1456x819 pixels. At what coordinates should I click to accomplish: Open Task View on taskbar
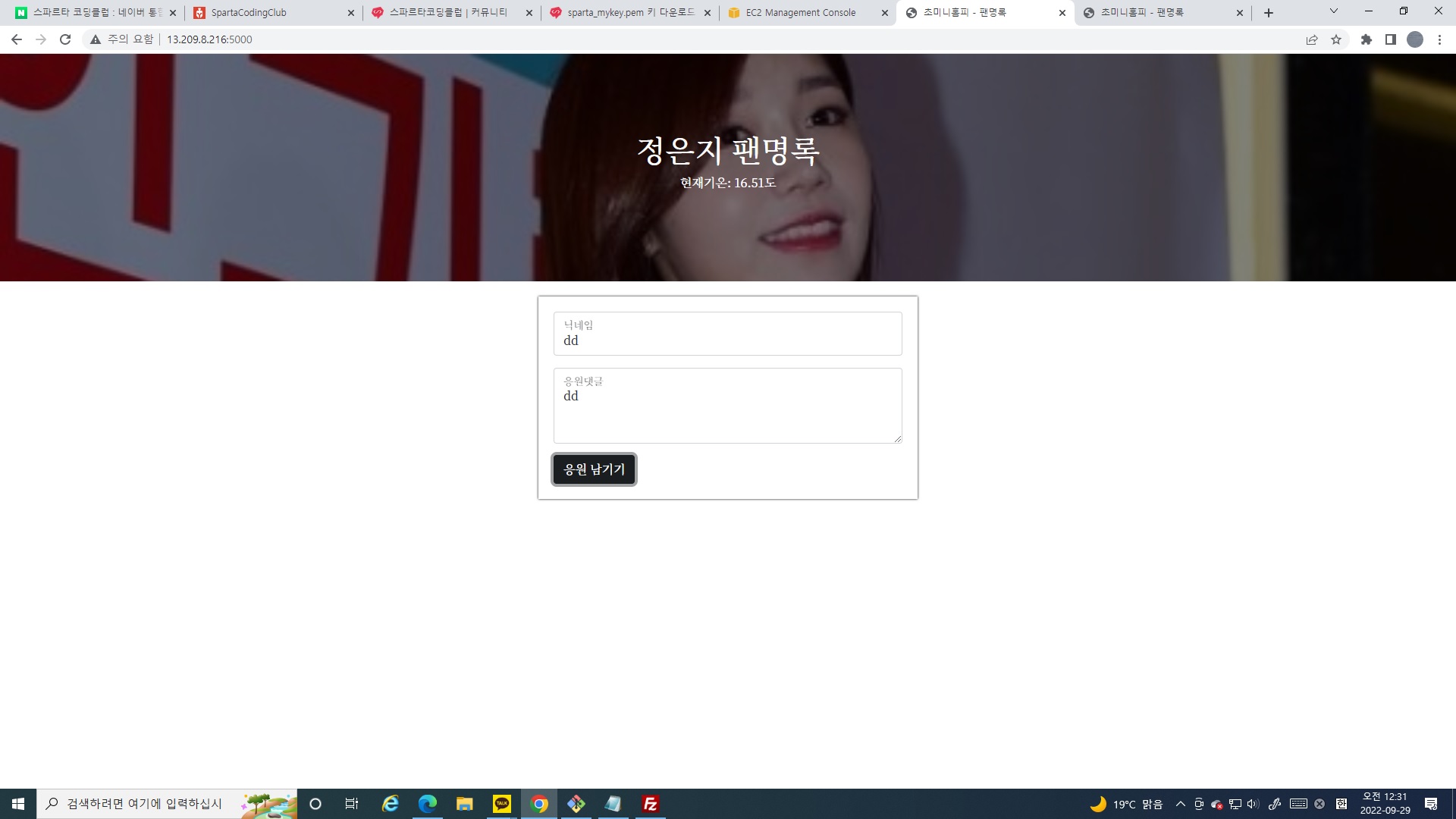[x=352, y=804]
